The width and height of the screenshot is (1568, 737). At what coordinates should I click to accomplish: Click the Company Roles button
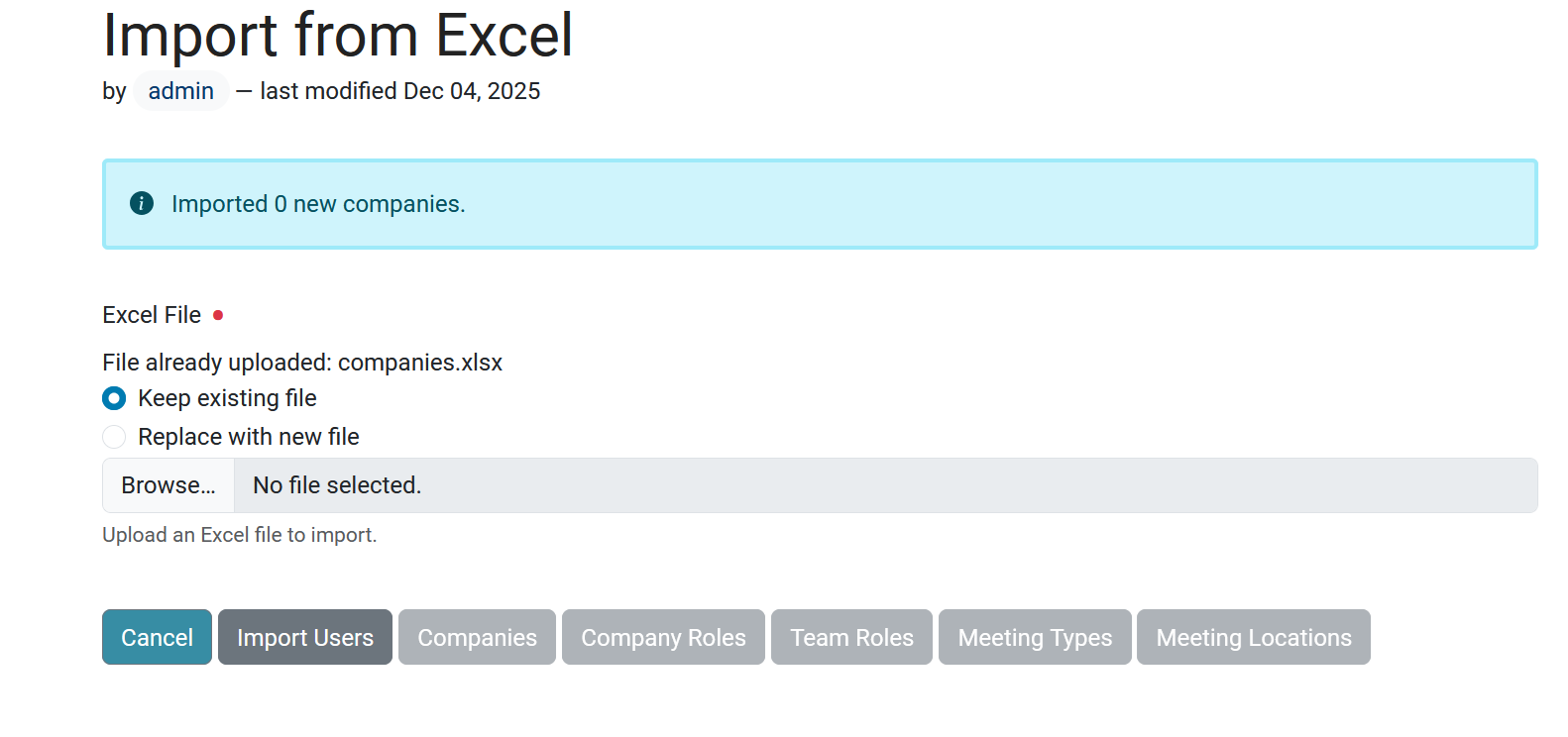[x=663, y=637]
